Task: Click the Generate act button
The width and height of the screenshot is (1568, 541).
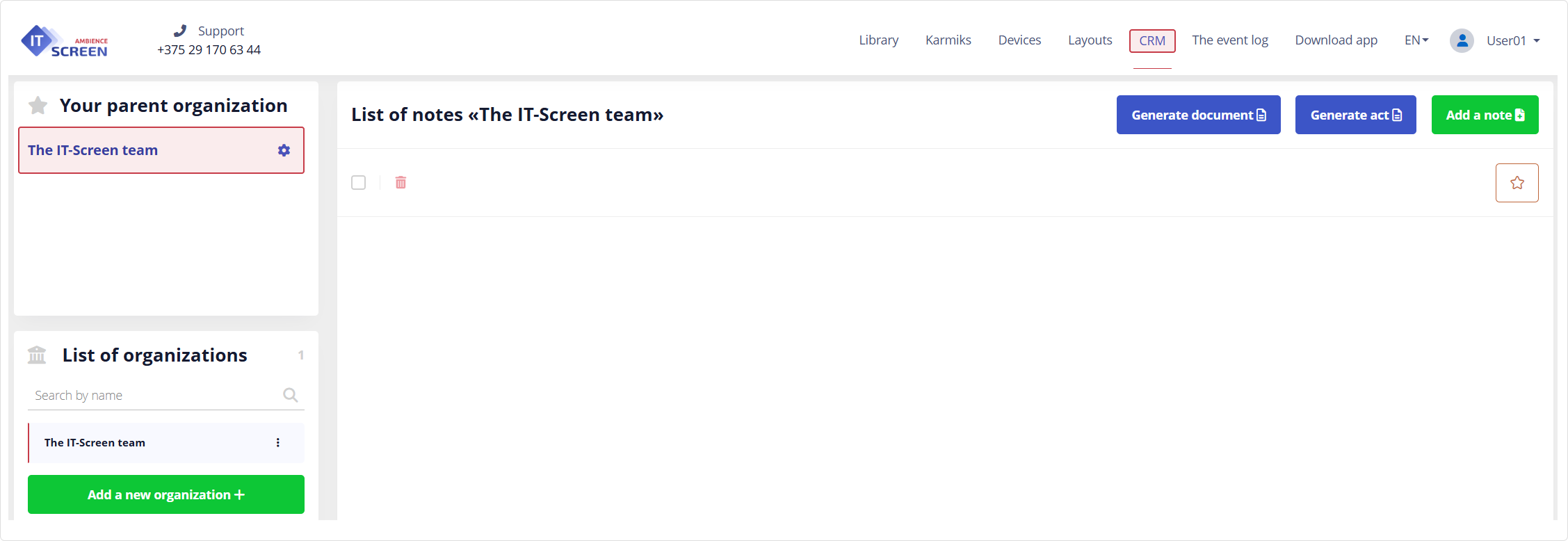Action: pos(1355,115)
